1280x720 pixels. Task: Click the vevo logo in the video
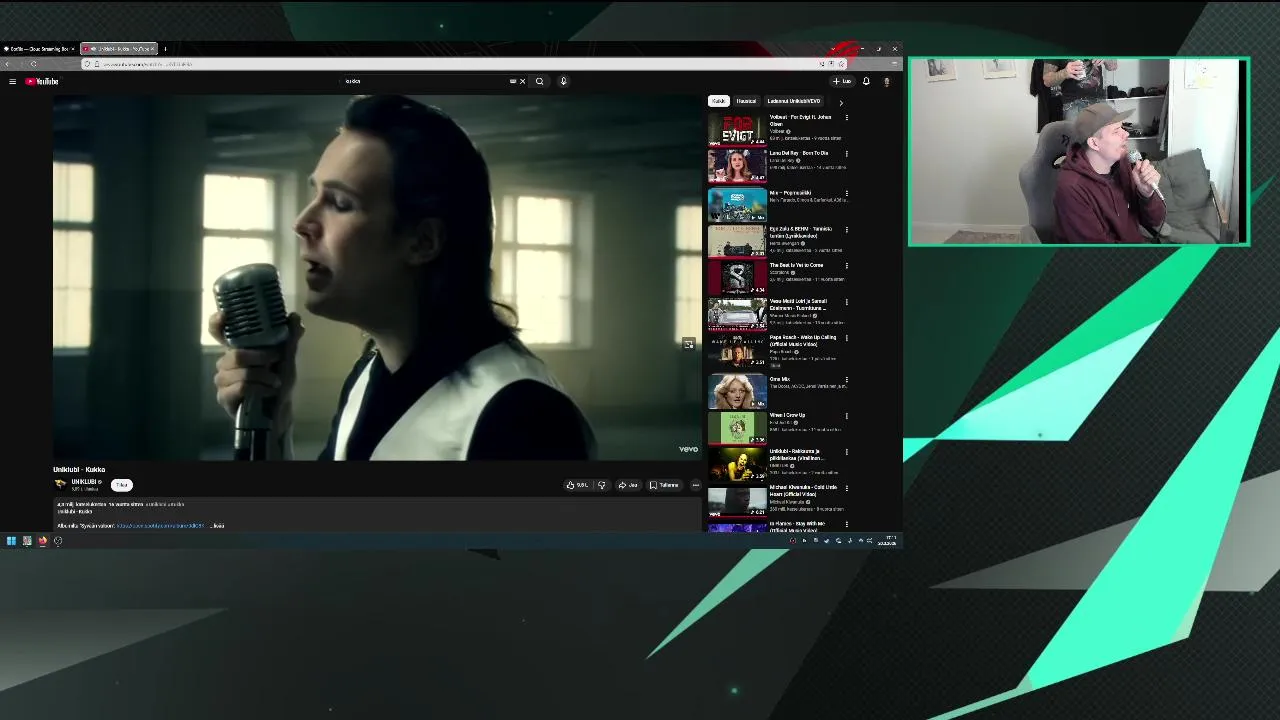(688, 449)
